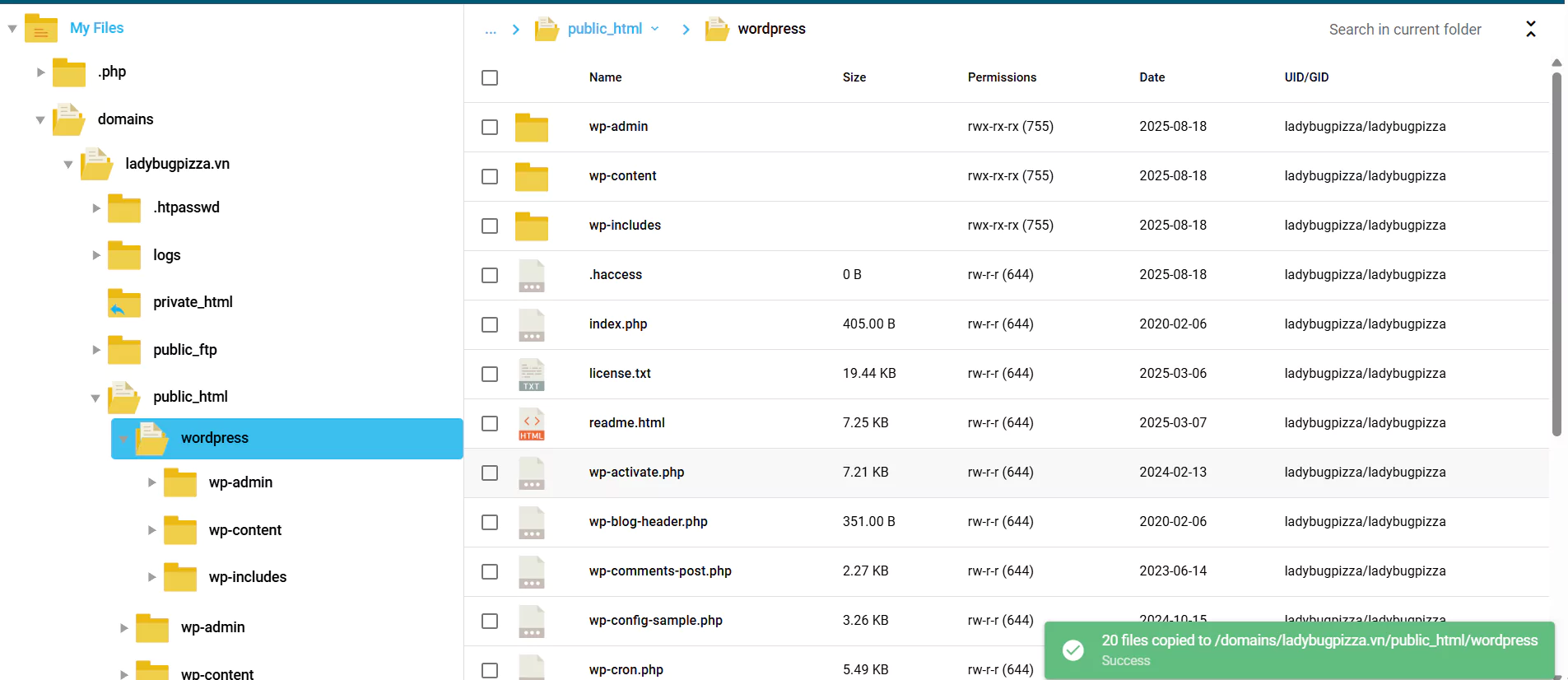Screen dimensions: 1568x680
Task: Collapse the ladybugpizza.vn tree arrow
Action: pyautogui.click(x=68, y=165)
